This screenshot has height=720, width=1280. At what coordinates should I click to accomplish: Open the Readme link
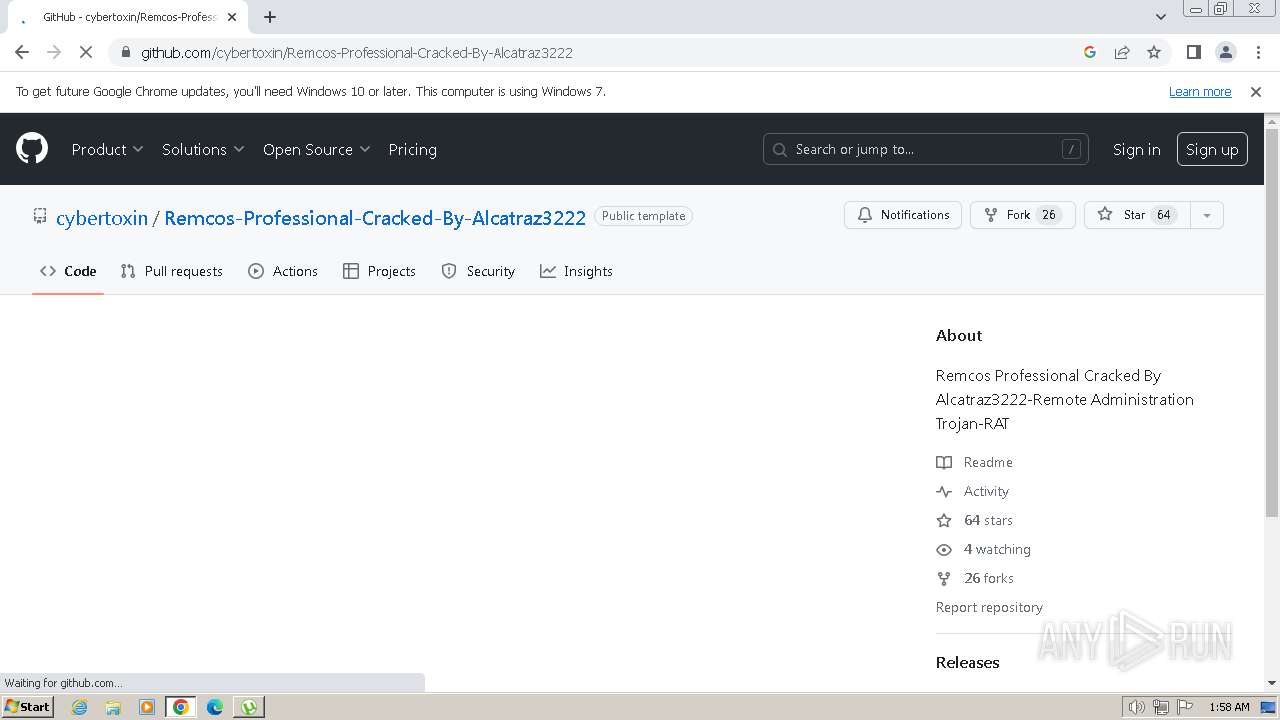point(975,462)
